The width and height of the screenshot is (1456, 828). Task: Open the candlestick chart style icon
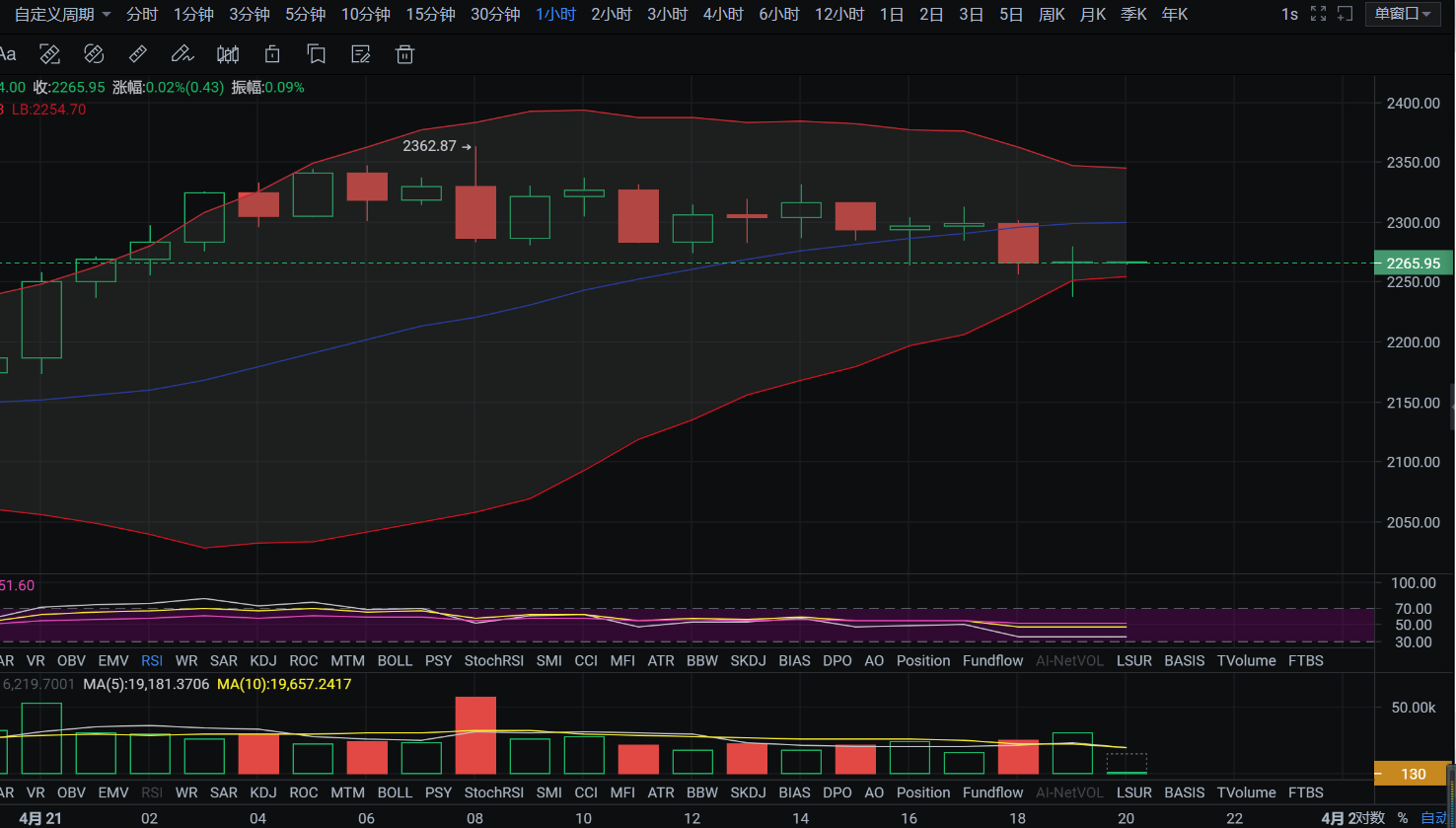pyautogui.click(x=228, y=54)
